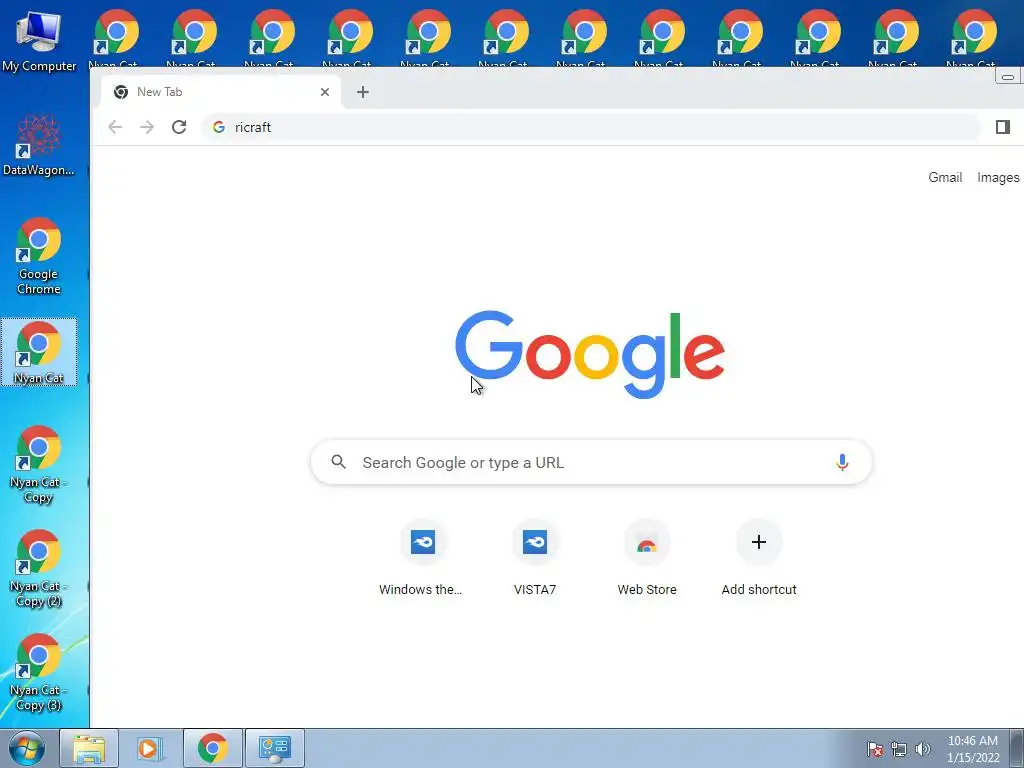
Task: Select the Nyan Cat desktop shortcut in the left column
Action: pyautogui.click(x=39, y=352)
